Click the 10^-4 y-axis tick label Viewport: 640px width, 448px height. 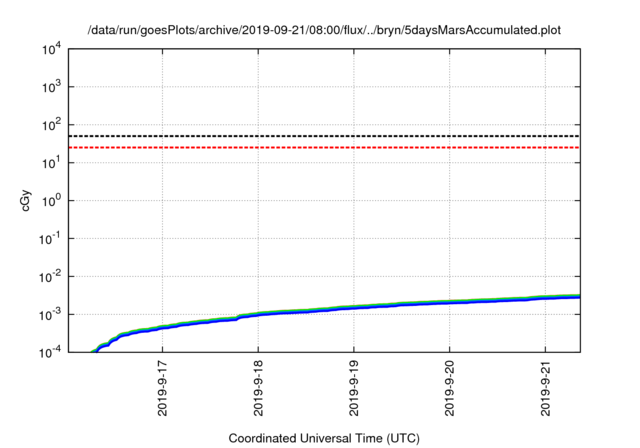pyautogui.click(x=51, y=352)
